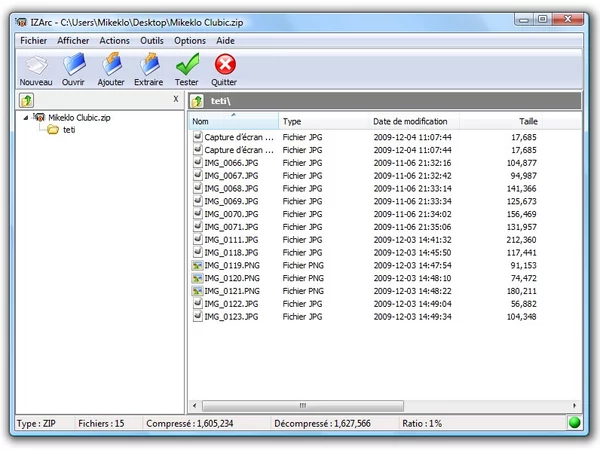Sort by the Taille column header
Screen dimensions: 600x450
(x=501, y=121)
